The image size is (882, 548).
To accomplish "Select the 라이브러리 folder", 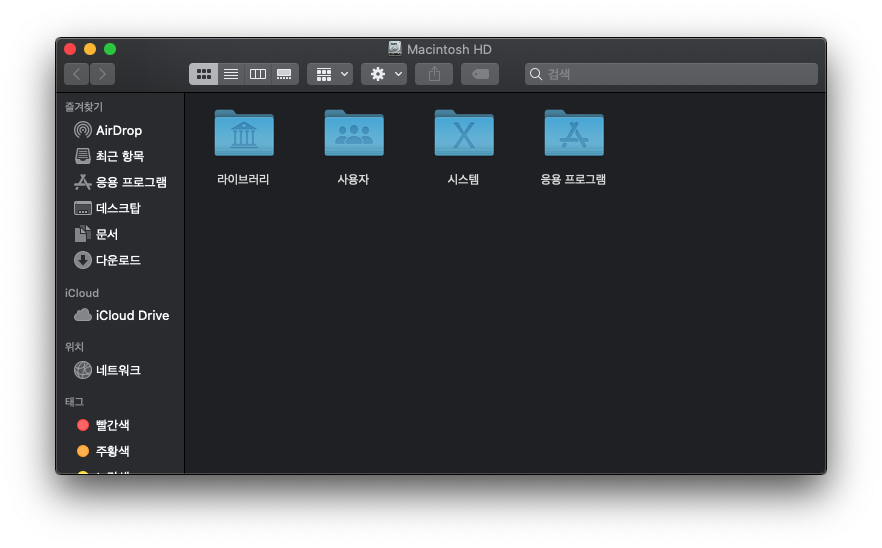I will click(244, 133).
